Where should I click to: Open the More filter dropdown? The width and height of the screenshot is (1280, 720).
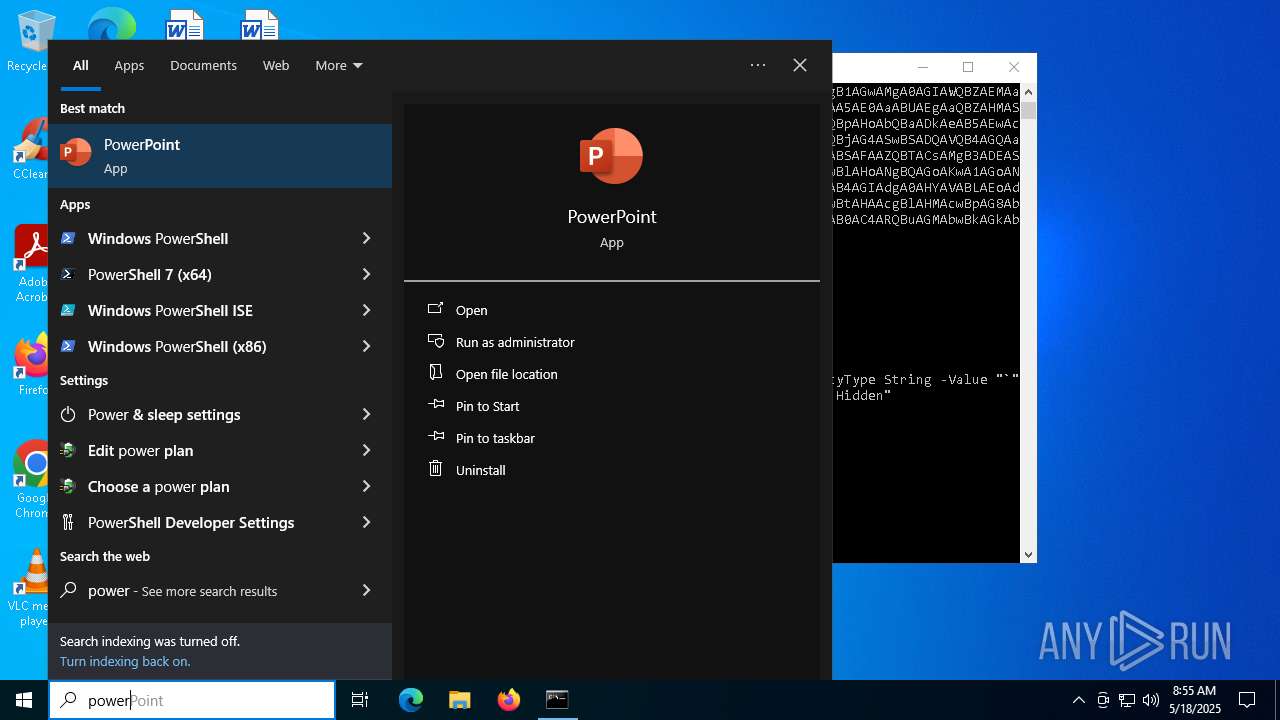coord(339,65)
